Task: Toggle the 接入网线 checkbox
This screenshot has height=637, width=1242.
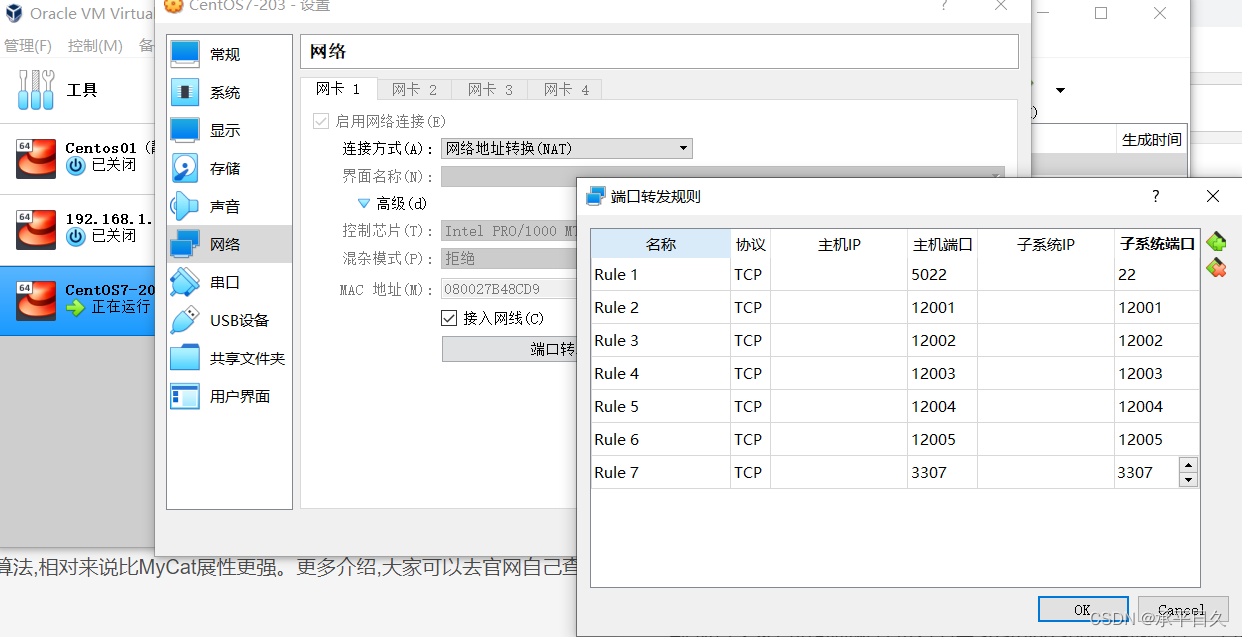Action: point(449,318)
